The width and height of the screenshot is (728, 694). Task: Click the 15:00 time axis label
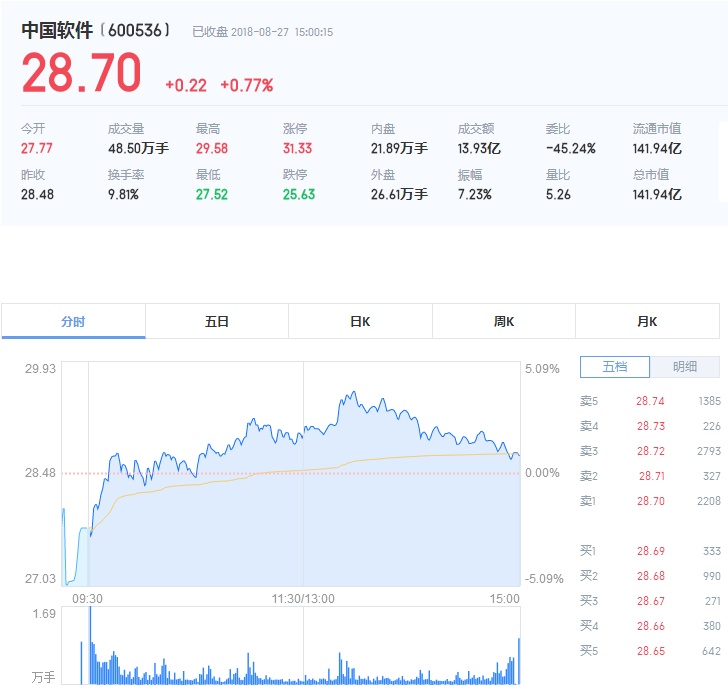[505, 599]
